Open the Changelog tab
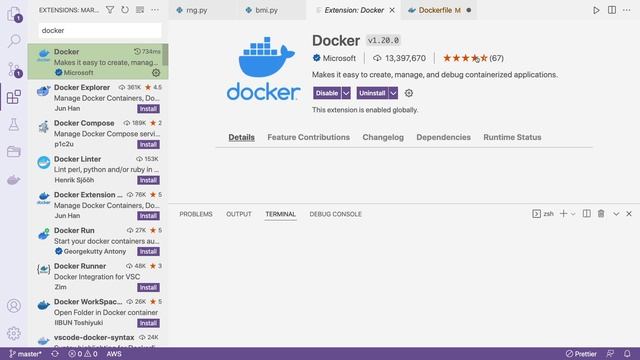640x360 pixels. 383,138
